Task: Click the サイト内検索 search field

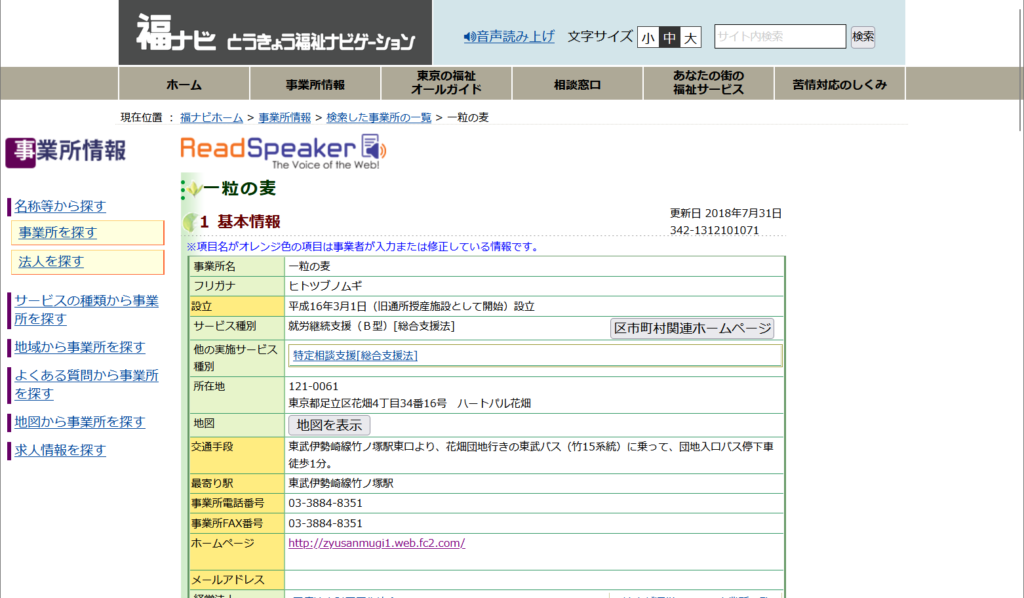Action: click(x=780, y=37)
